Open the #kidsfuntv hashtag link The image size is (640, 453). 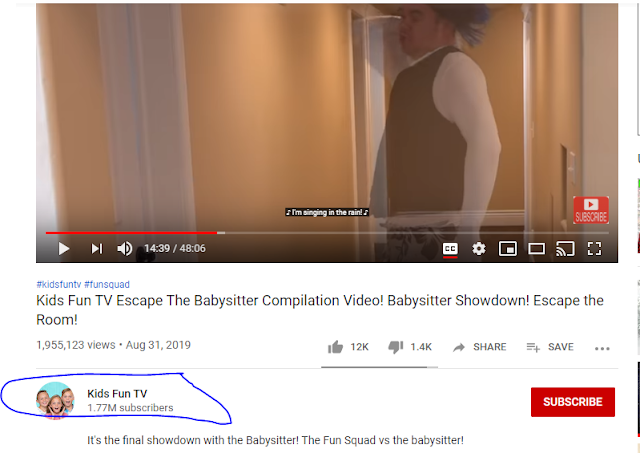click(59, 284)
